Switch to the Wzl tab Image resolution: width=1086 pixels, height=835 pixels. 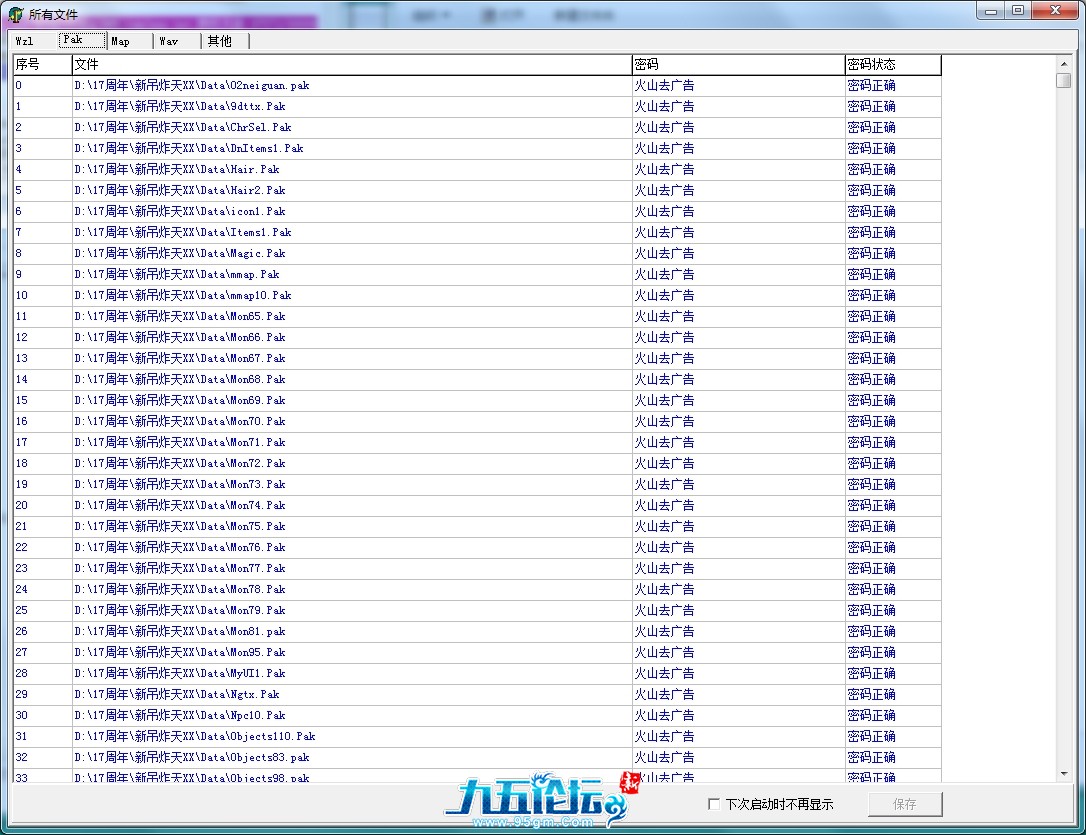pyautogui.click(x=25, y=41)
